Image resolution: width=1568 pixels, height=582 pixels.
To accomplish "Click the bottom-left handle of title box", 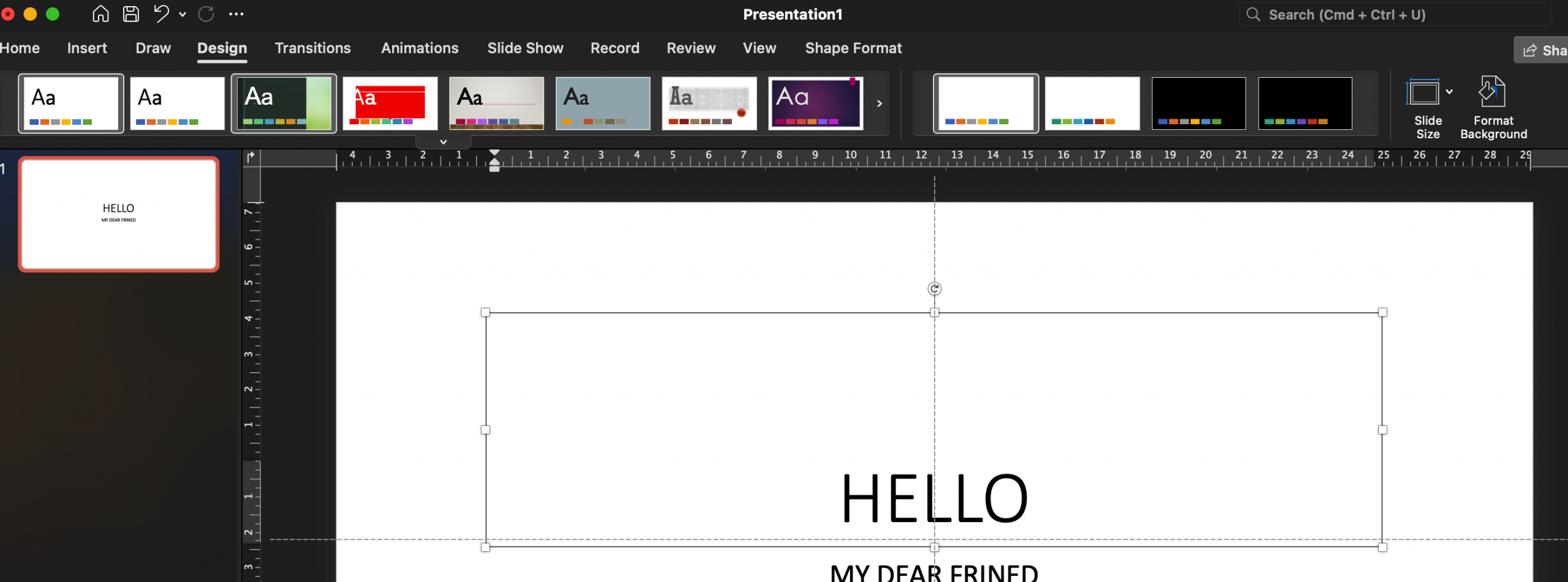I will pyautogui.click(x=486, y=548).
